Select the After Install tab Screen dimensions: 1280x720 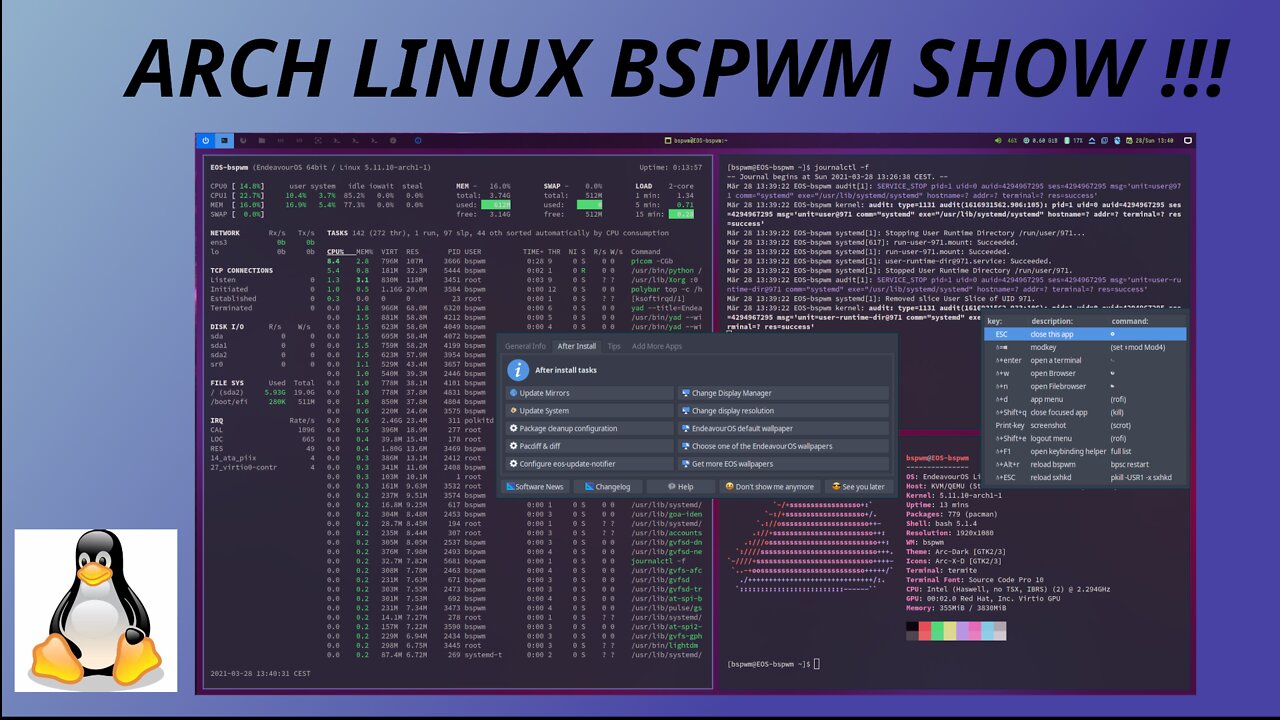point(577,346)
